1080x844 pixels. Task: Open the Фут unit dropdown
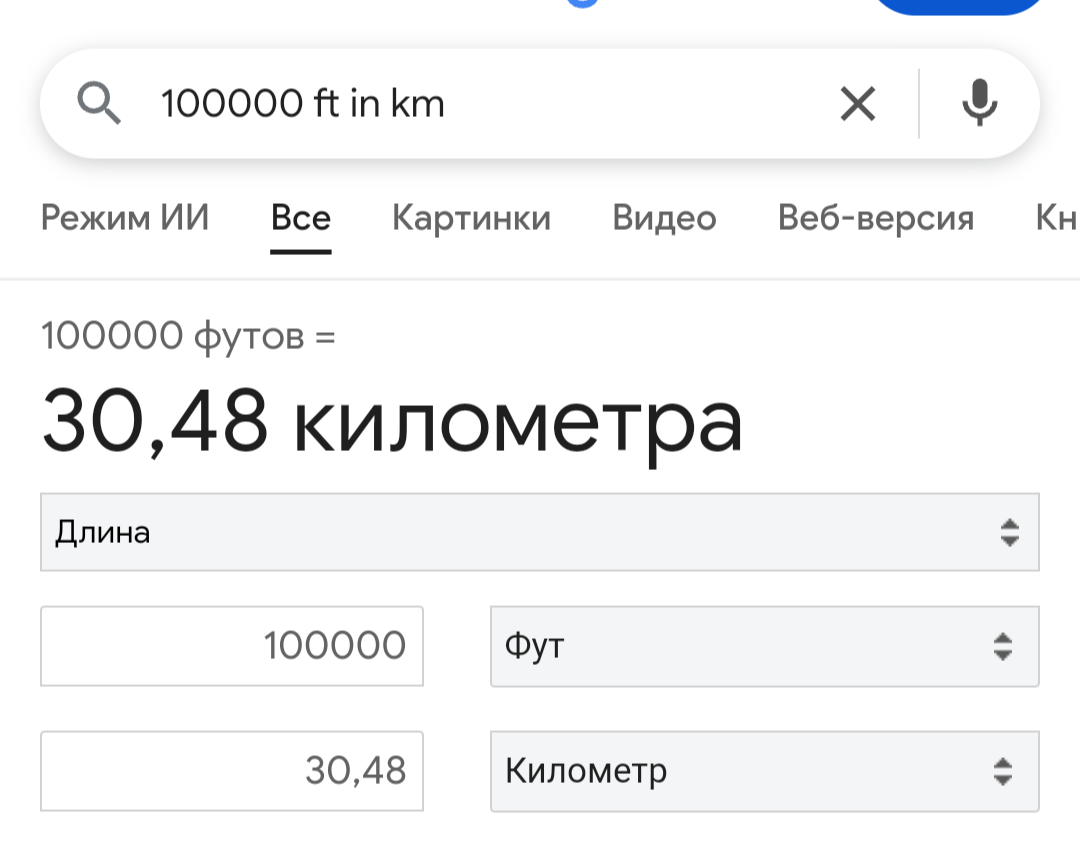(x=765, y=646)
